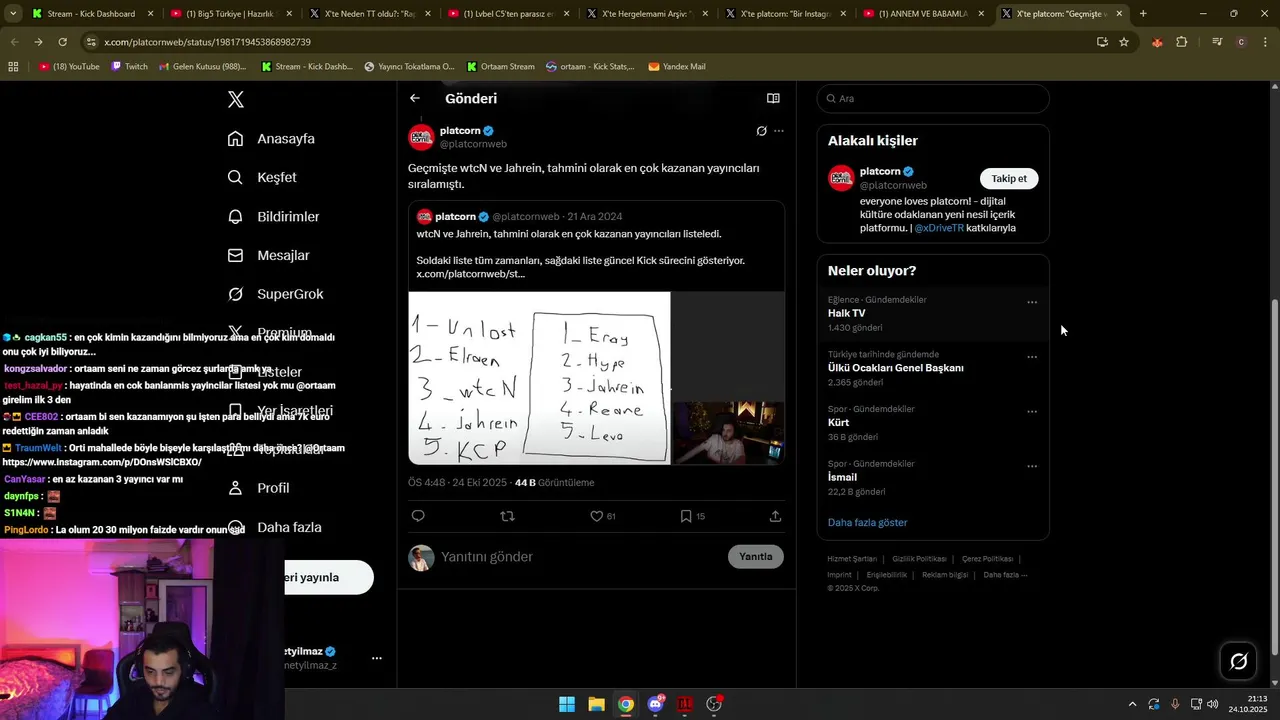This screenshot has height=720, width=1280.
Task: Open options menu for Halk TV trend
Action: click(1032, 302)
